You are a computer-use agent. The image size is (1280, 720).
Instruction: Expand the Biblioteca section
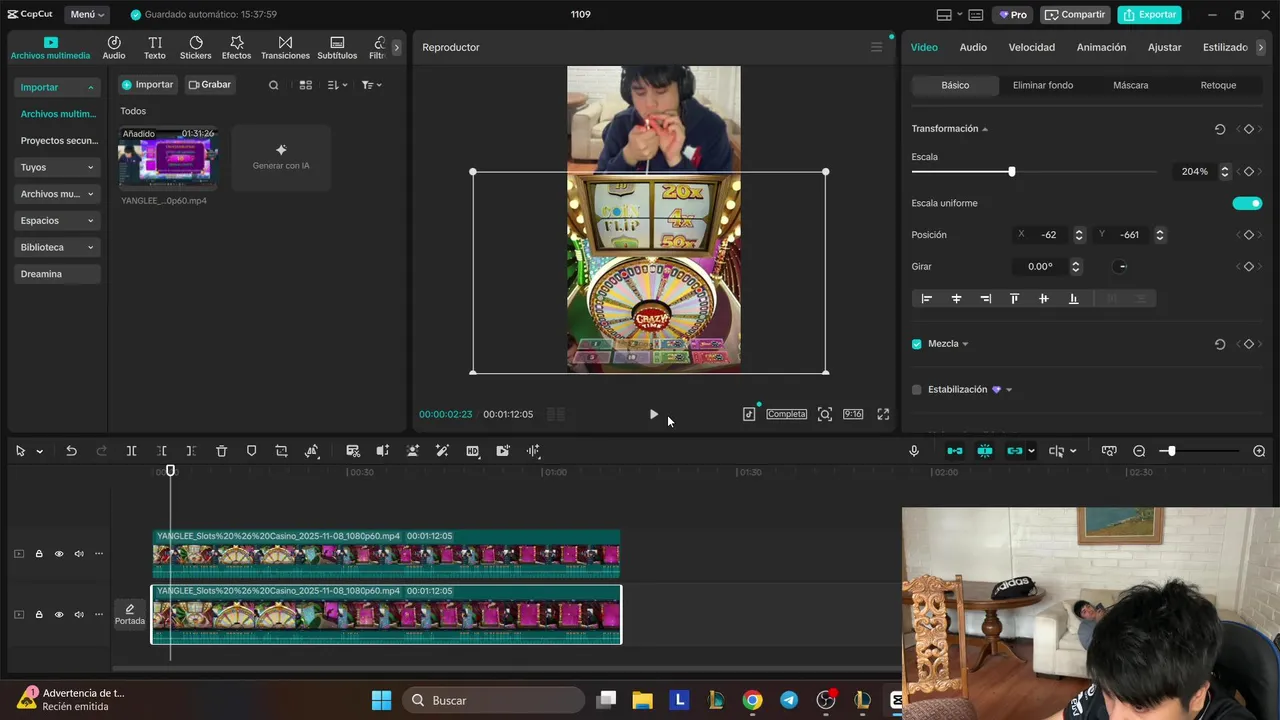(x=58, y=247)
